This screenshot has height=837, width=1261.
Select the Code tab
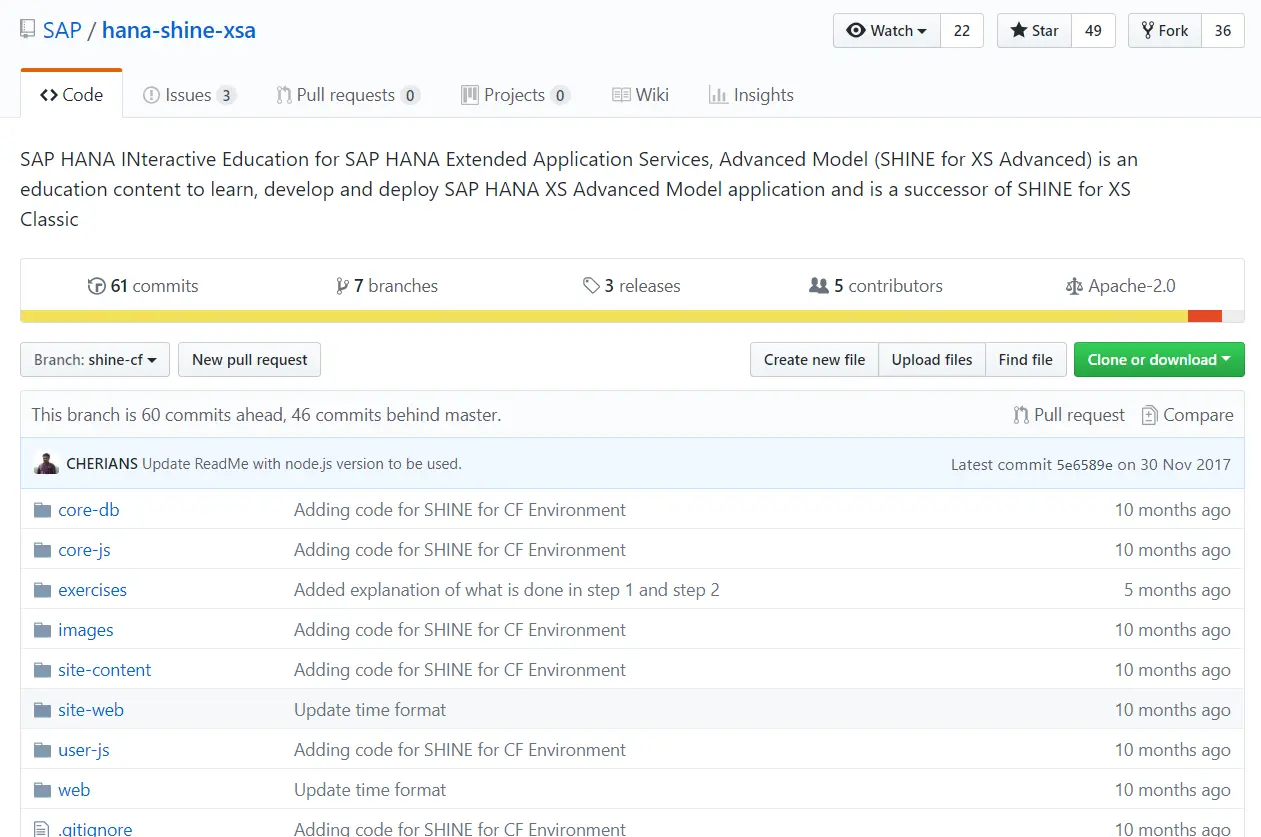pyautogui.click(x=72, y=95)
